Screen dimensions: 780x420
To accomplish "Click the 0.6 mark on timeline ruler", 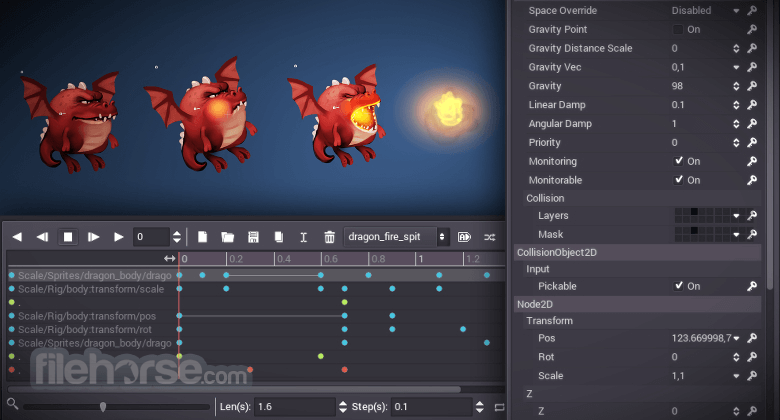I will [x=331, y=259].
